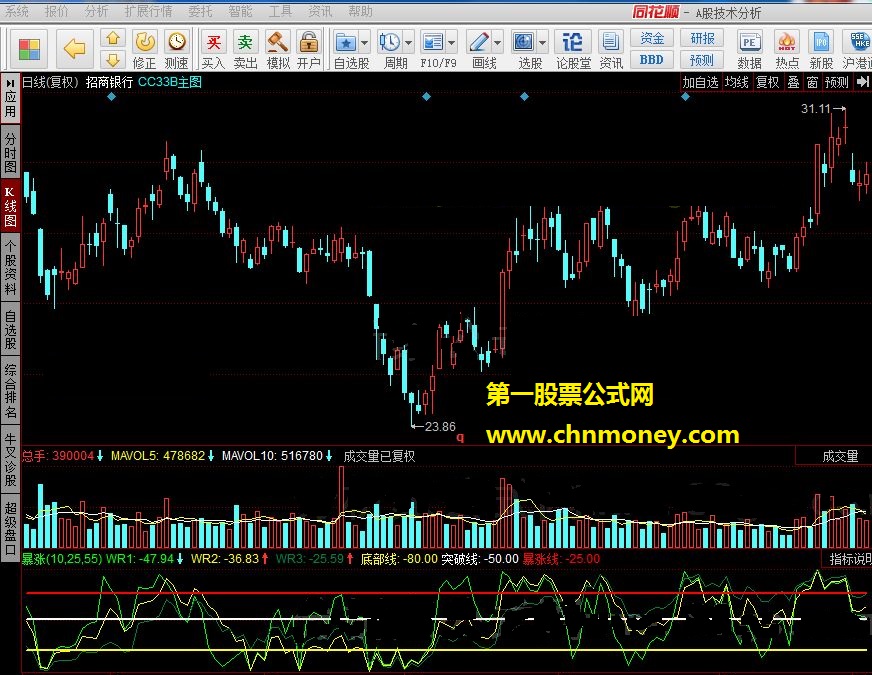Click the 资金 button
872x675 pixels.
[x=652, y=38]
